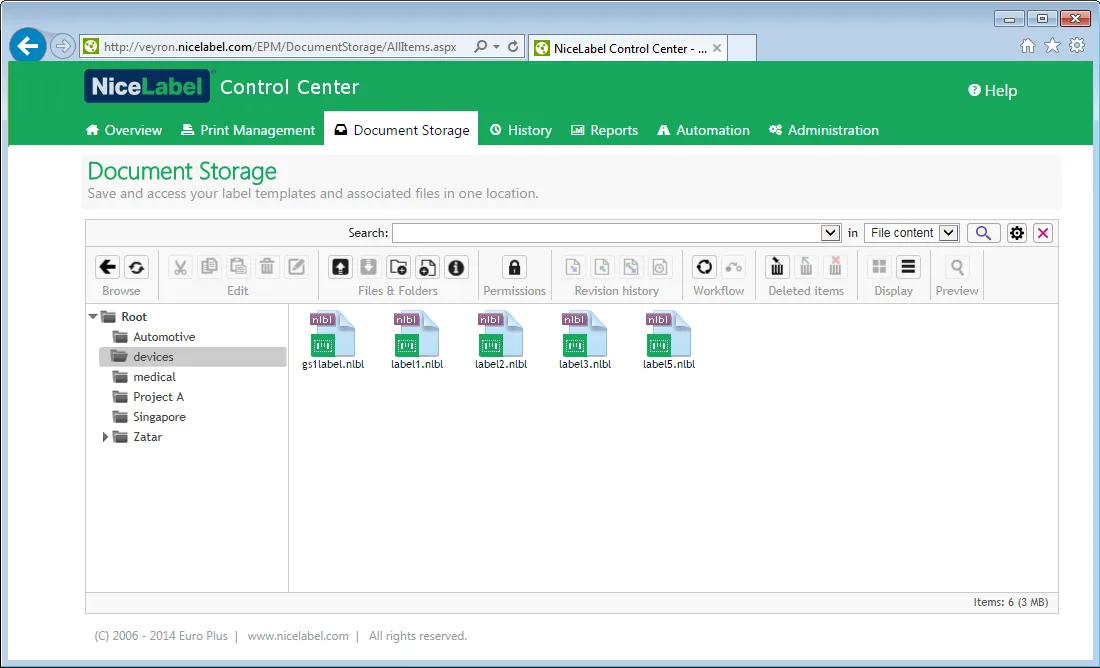Switch Display to large icons grid view
The image size is (1100, 668).
pyautogui.click(x=879, y=267)
